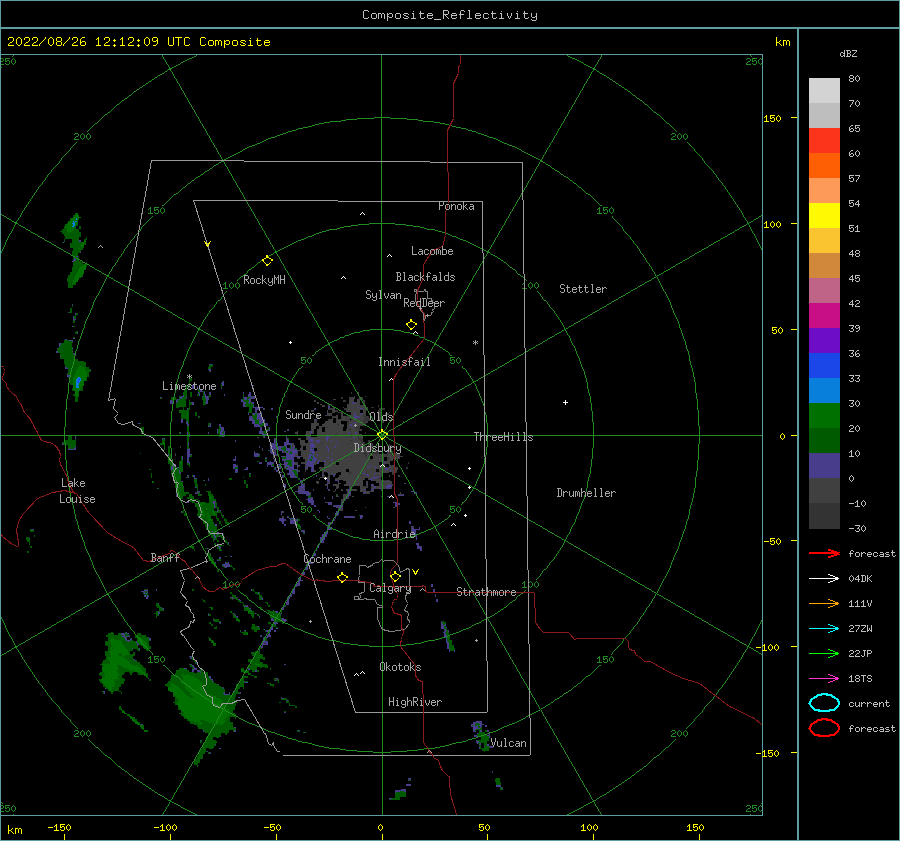Click the red forecast arrow in legend
Viewport: 900px width, 841px height.
point(824,553)
